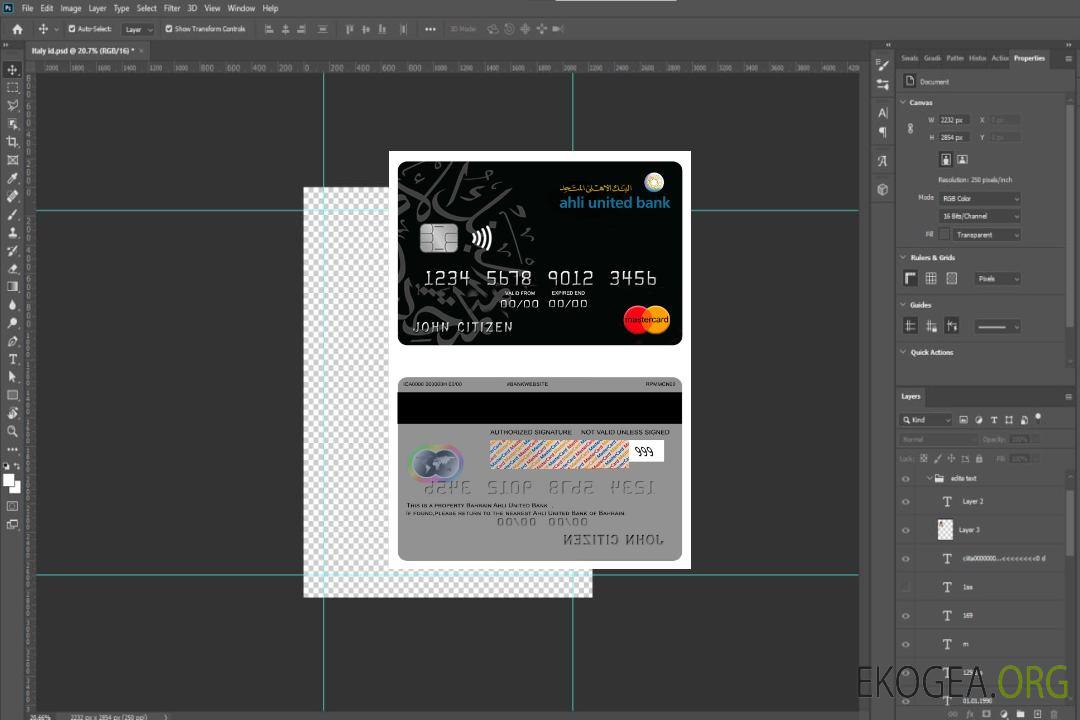Open the RGB Color mode dropdown

(979, 198)
